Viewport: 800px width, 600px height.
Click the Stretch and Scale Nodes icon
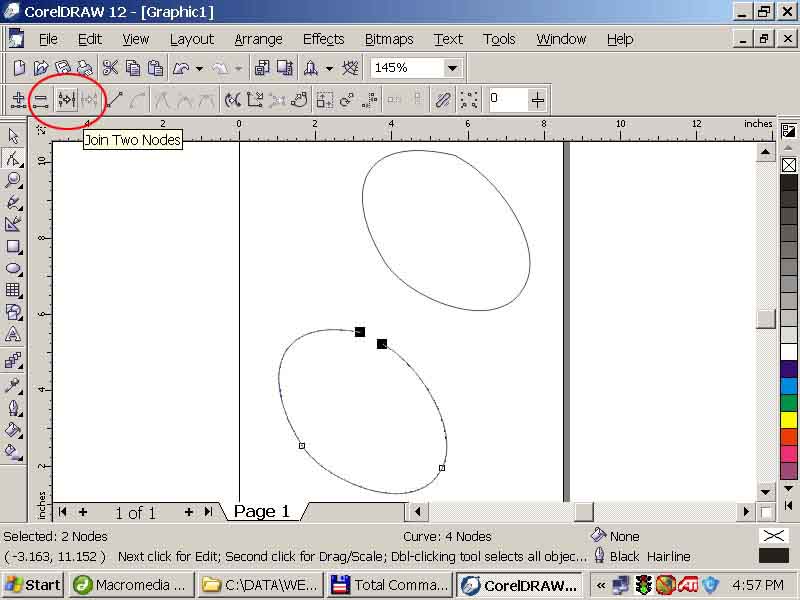point(324,100)
